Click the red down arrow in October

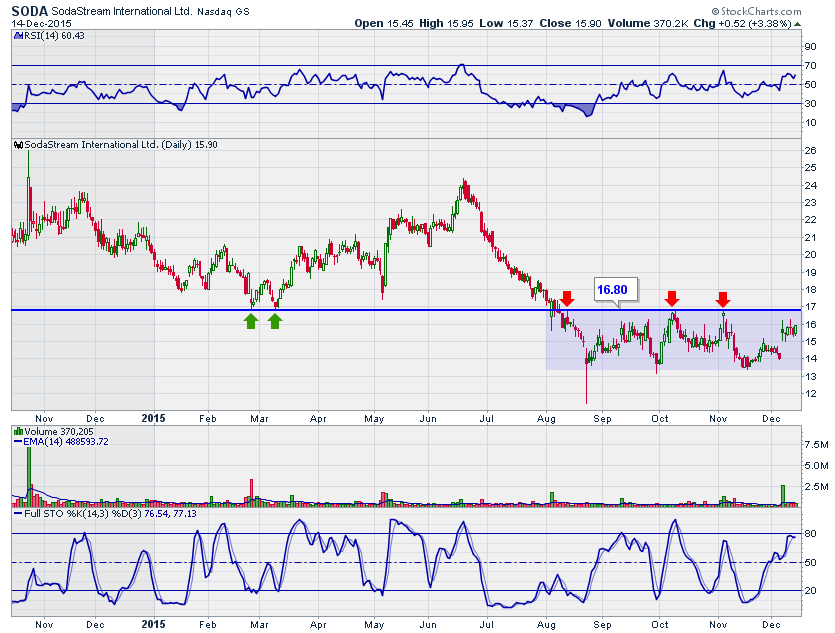(672, 298)
